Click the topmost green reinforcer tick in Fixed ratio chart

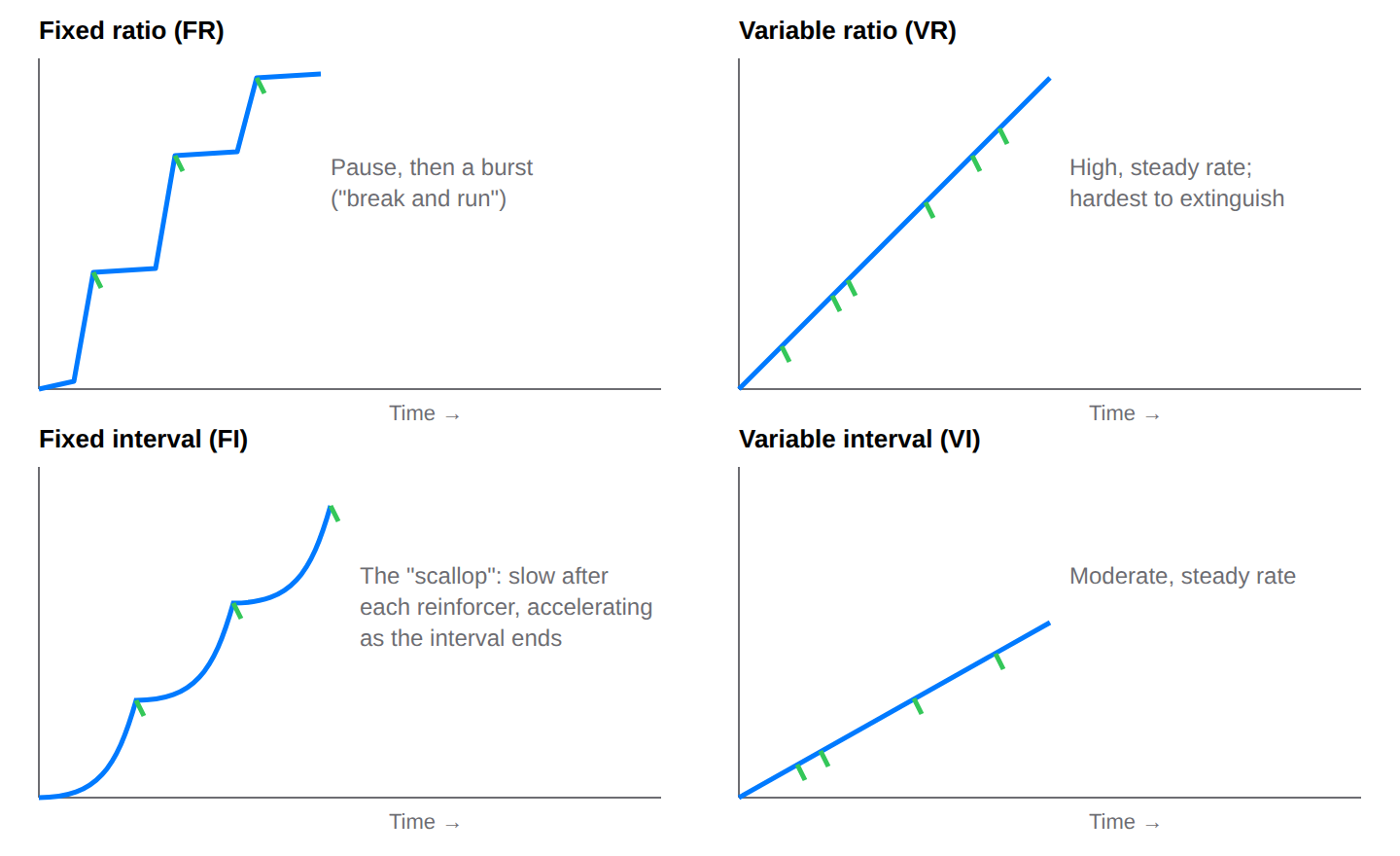261,86
